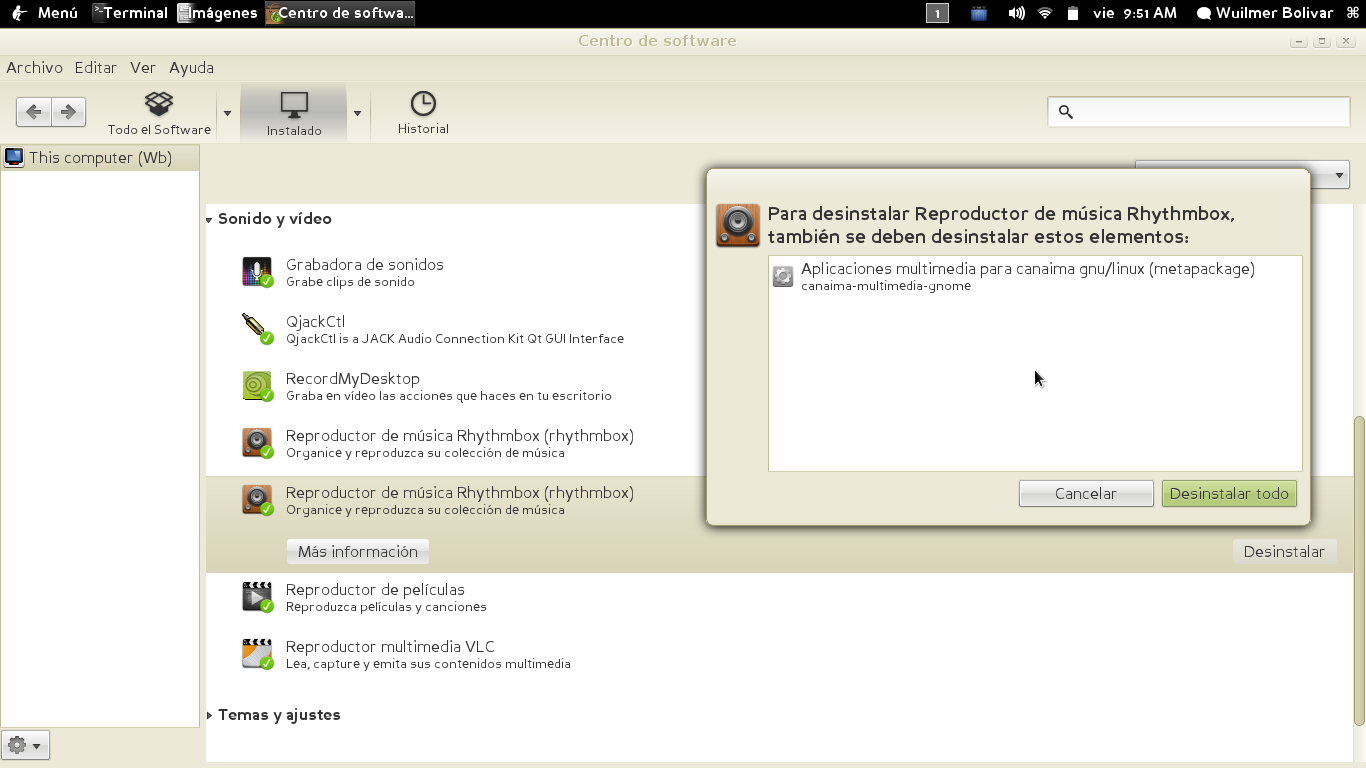Open the clock showing vie 9:51 AM

coord(1135,13)
